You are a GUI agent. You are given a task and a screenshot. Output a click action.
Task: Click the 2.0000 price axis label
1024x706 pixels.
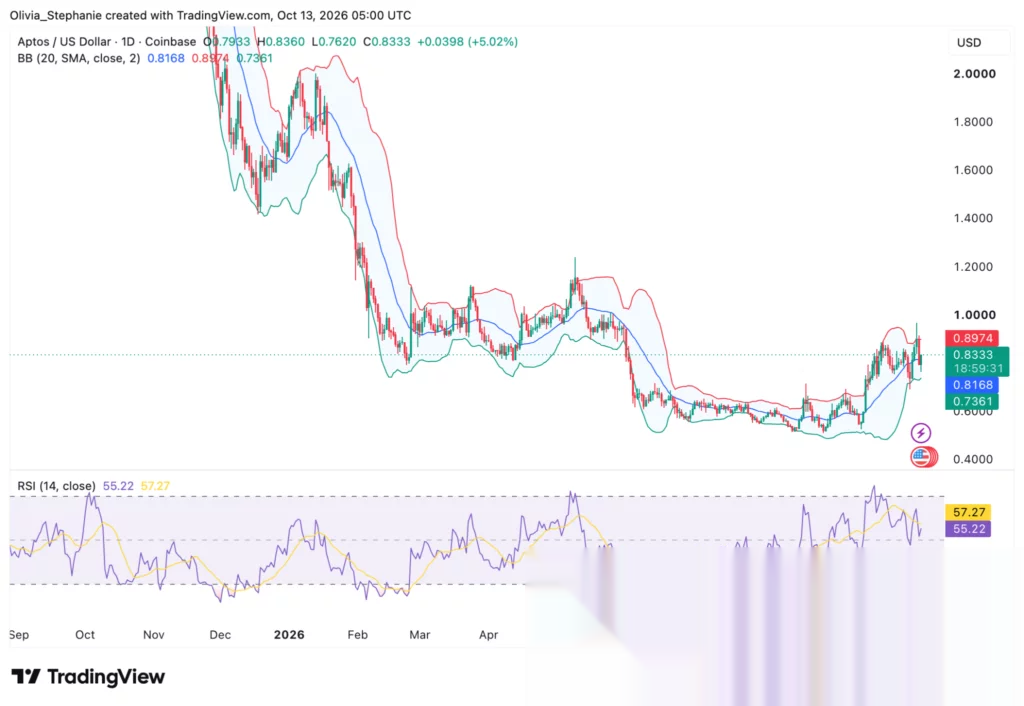click(974, 74)
